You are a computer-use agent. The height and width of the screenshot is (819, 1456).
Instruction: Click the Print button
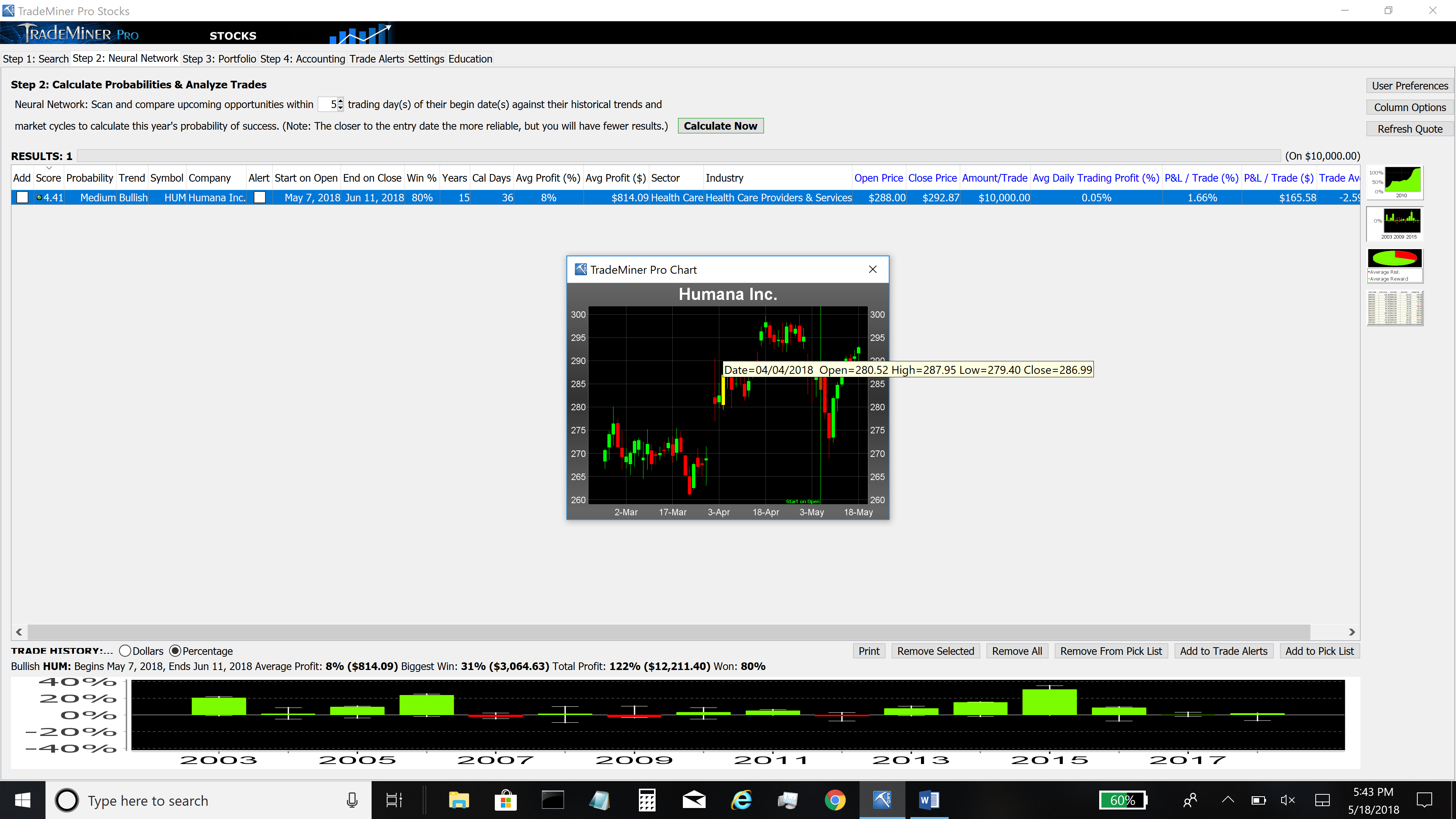coord(869,651)
